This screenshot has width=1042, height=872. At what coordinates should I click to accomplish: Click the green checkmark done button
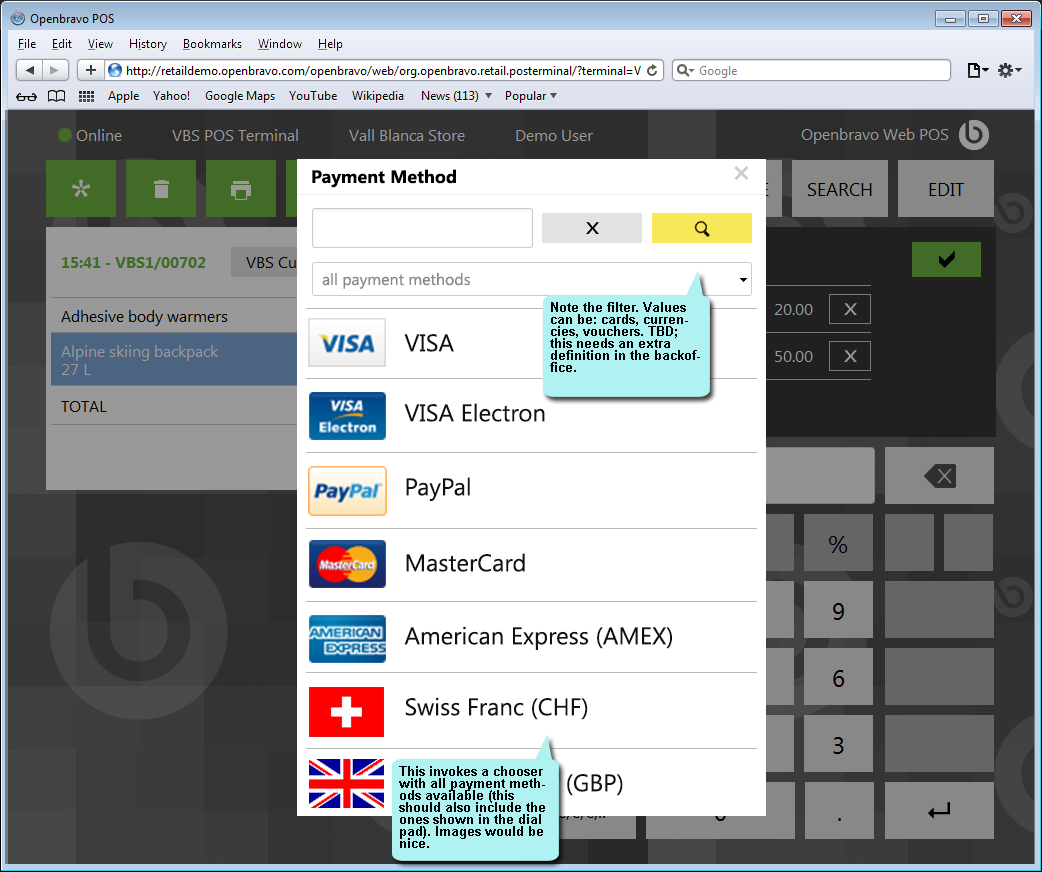(x=945, y=260)
